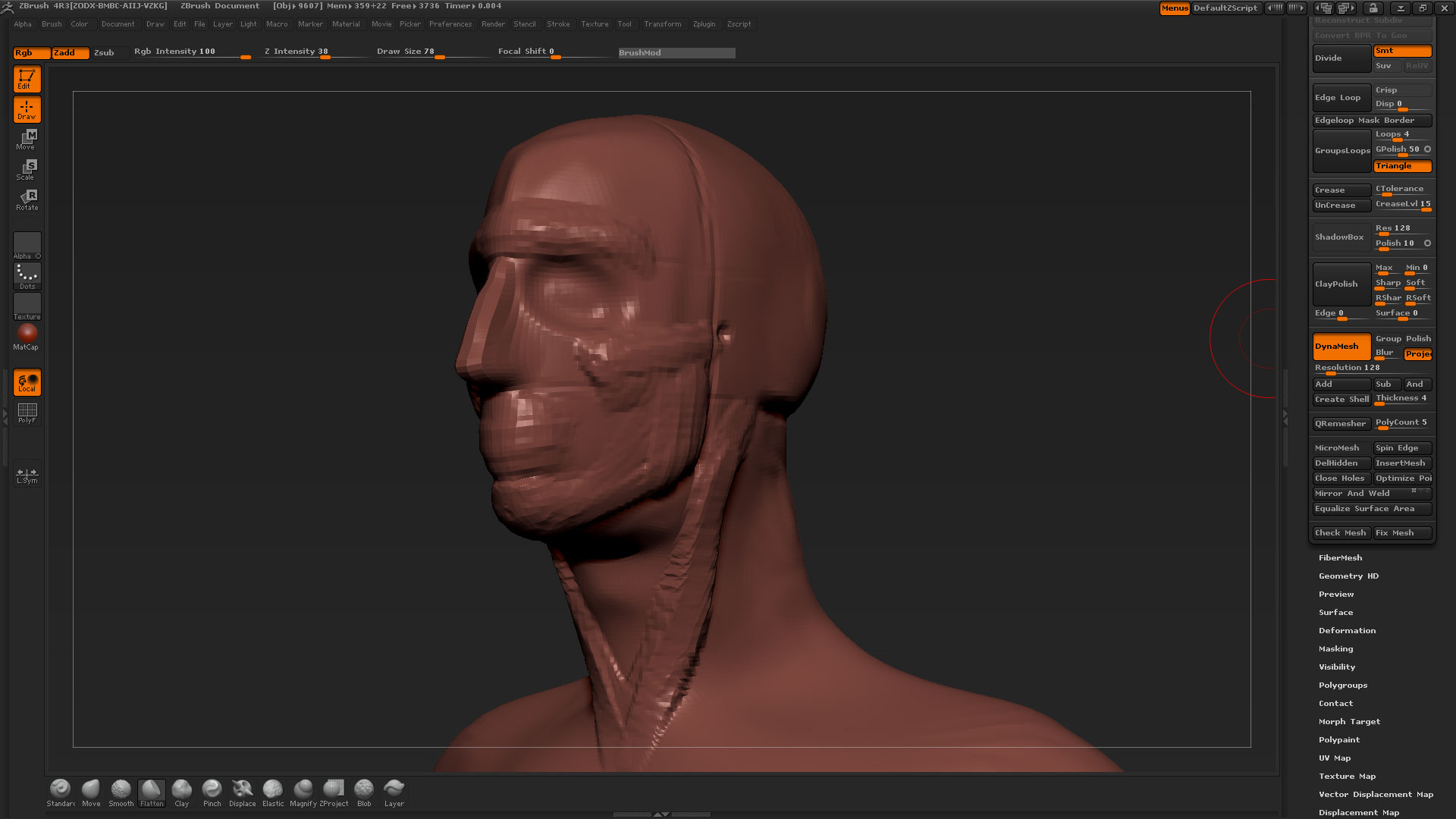Click the BrushMod field

click(676, 52)
